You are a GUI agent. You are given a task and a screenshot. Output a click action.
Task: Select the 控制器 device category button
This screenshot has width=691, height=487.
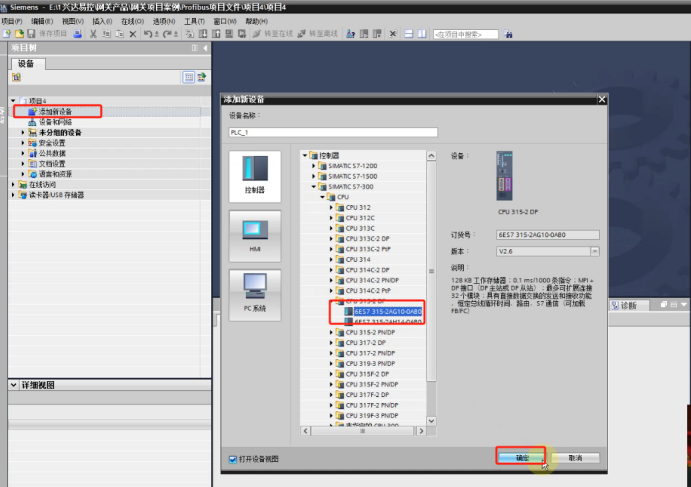(255, 176)
